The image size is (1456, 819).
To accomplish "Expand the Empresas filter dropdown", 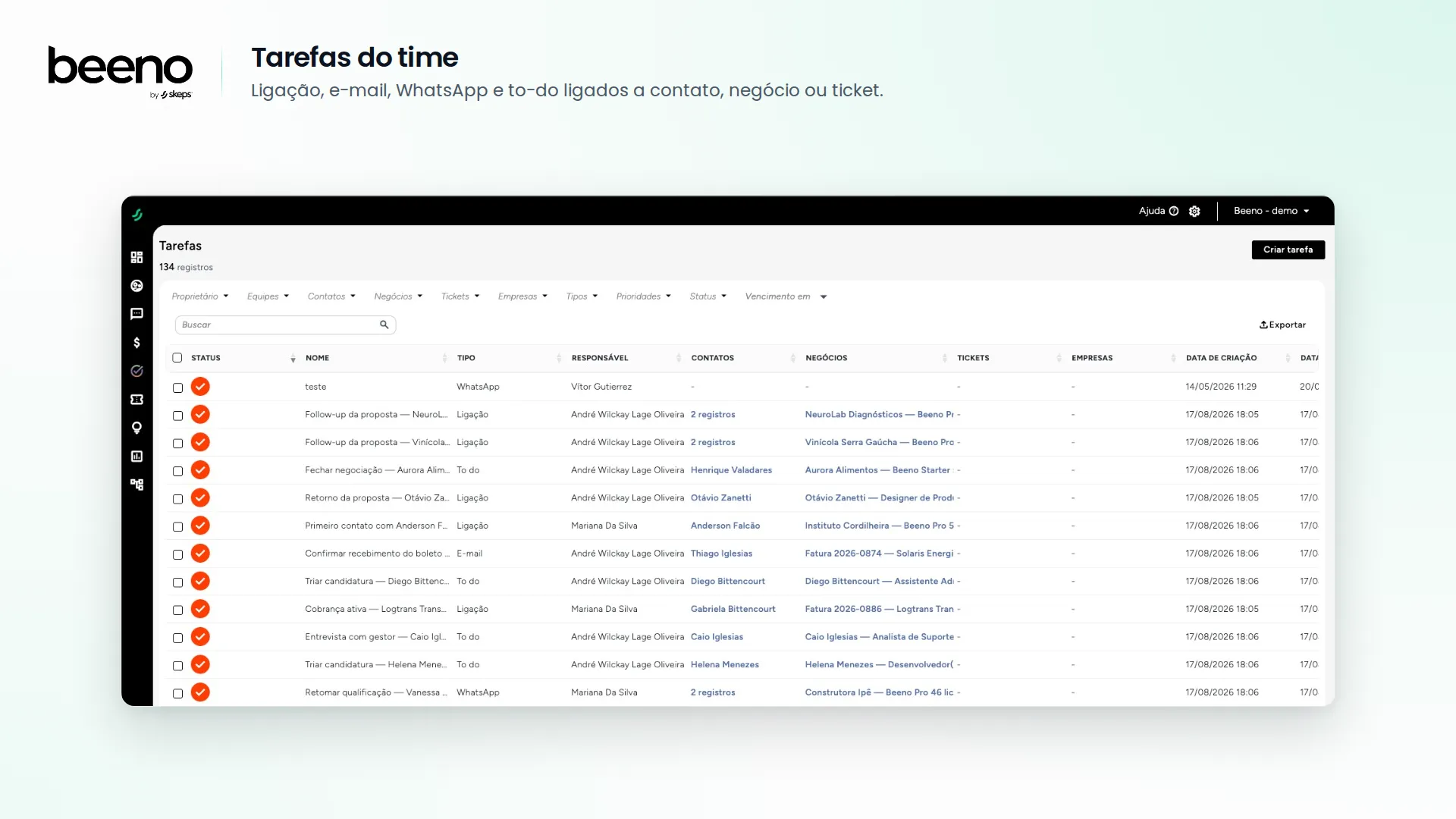I will click(x=522, y=297).
